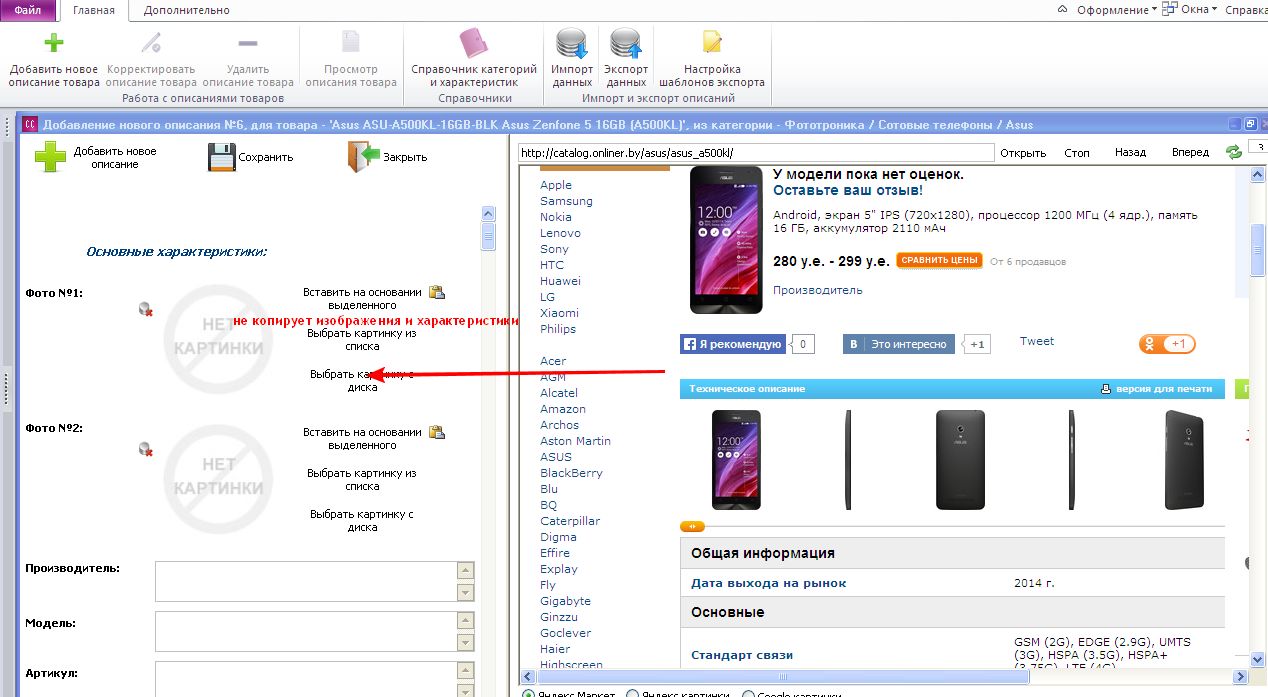The height and width of the screenshot is (697, 1268).
Task: Click the 'Вперед' browser button
Action: (1190, 153)
